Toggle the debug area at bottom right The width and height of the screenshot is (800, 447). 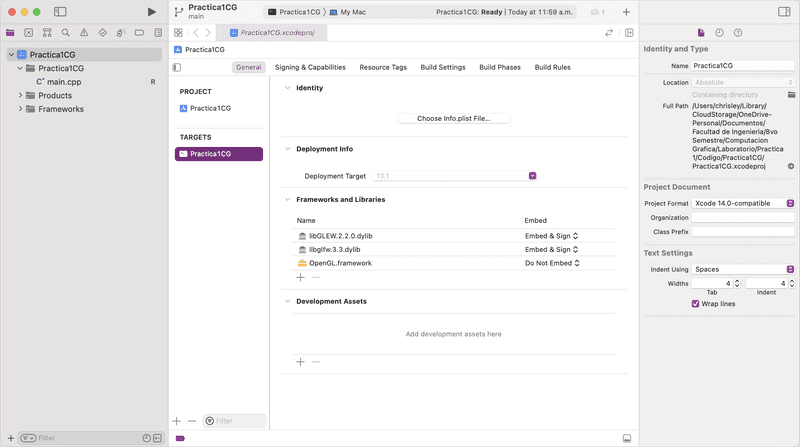click(627, 438)
